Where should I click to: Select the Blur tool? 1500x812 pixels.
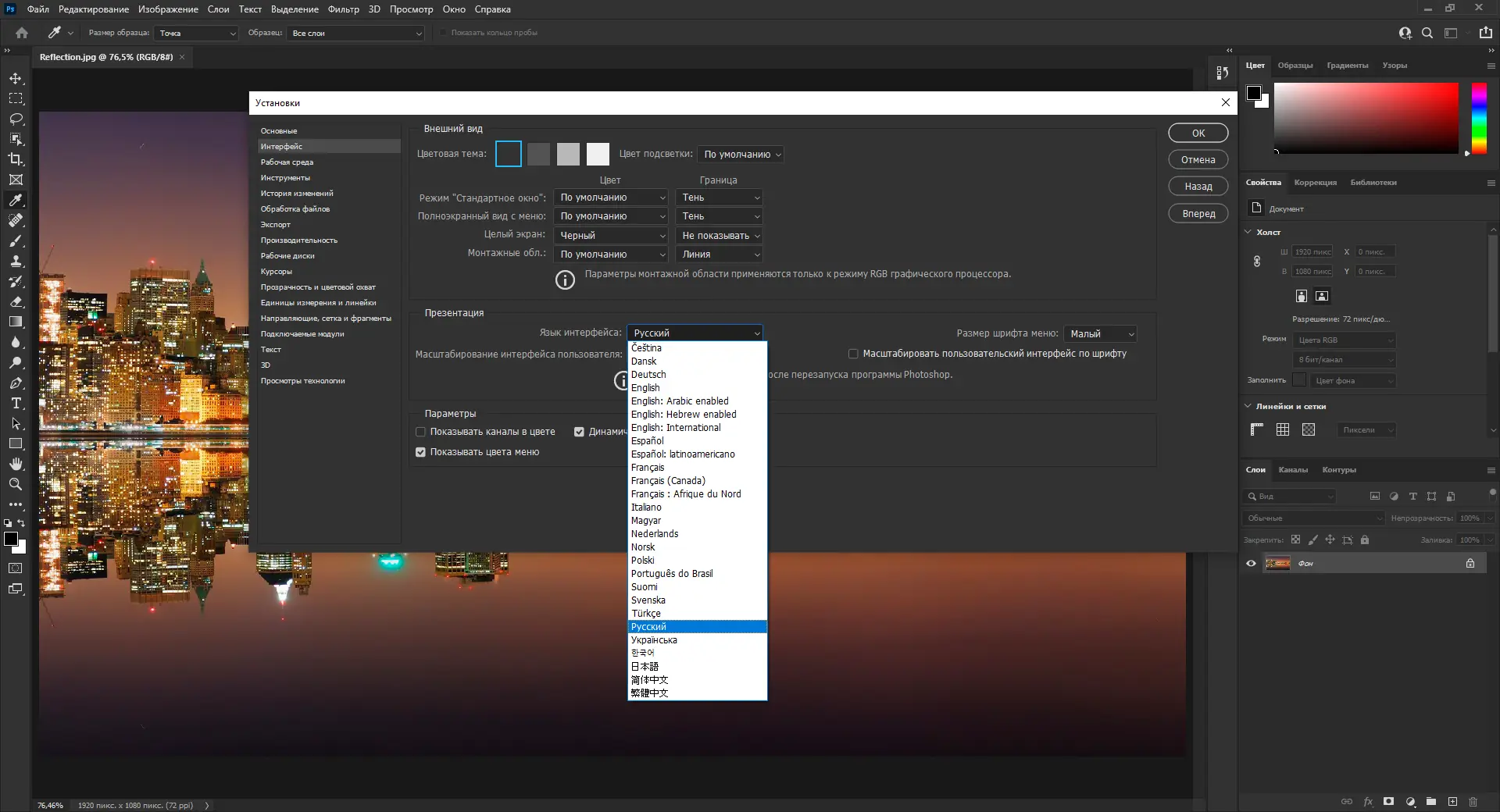tap(16, 342)
